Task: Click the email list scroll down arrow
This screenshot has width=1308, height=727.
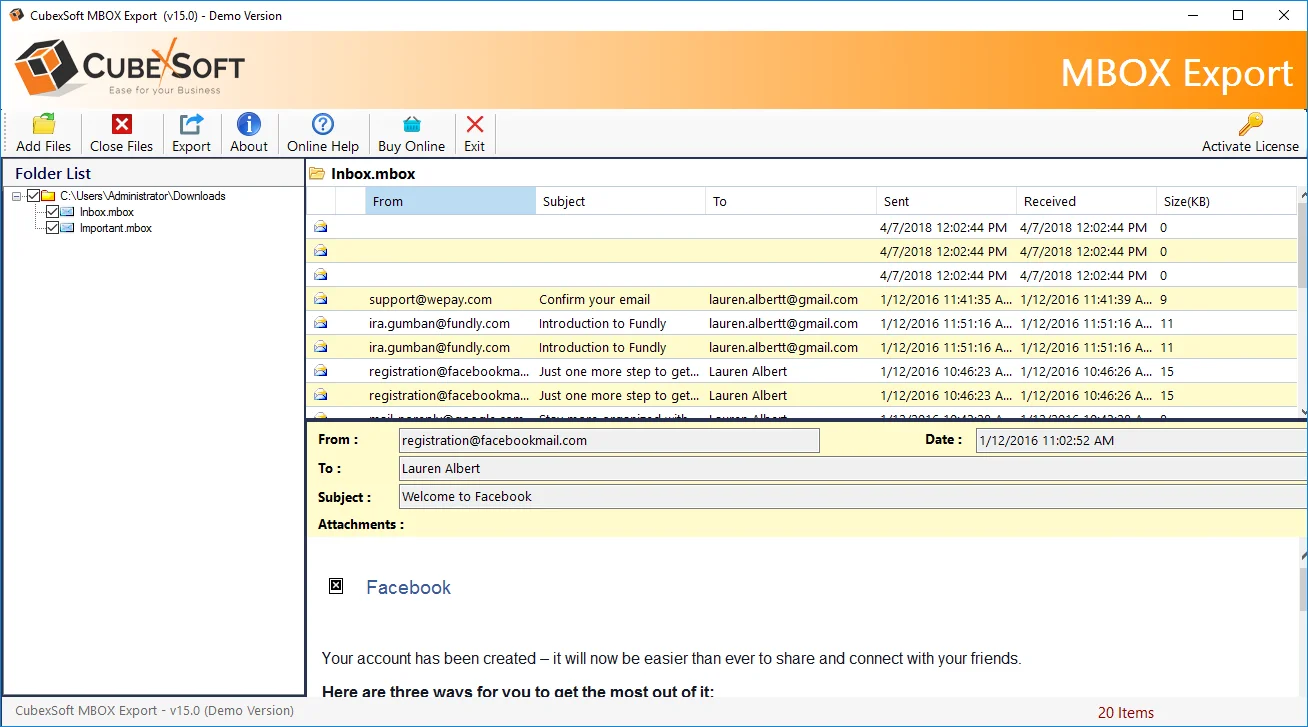Action: 1302,411
